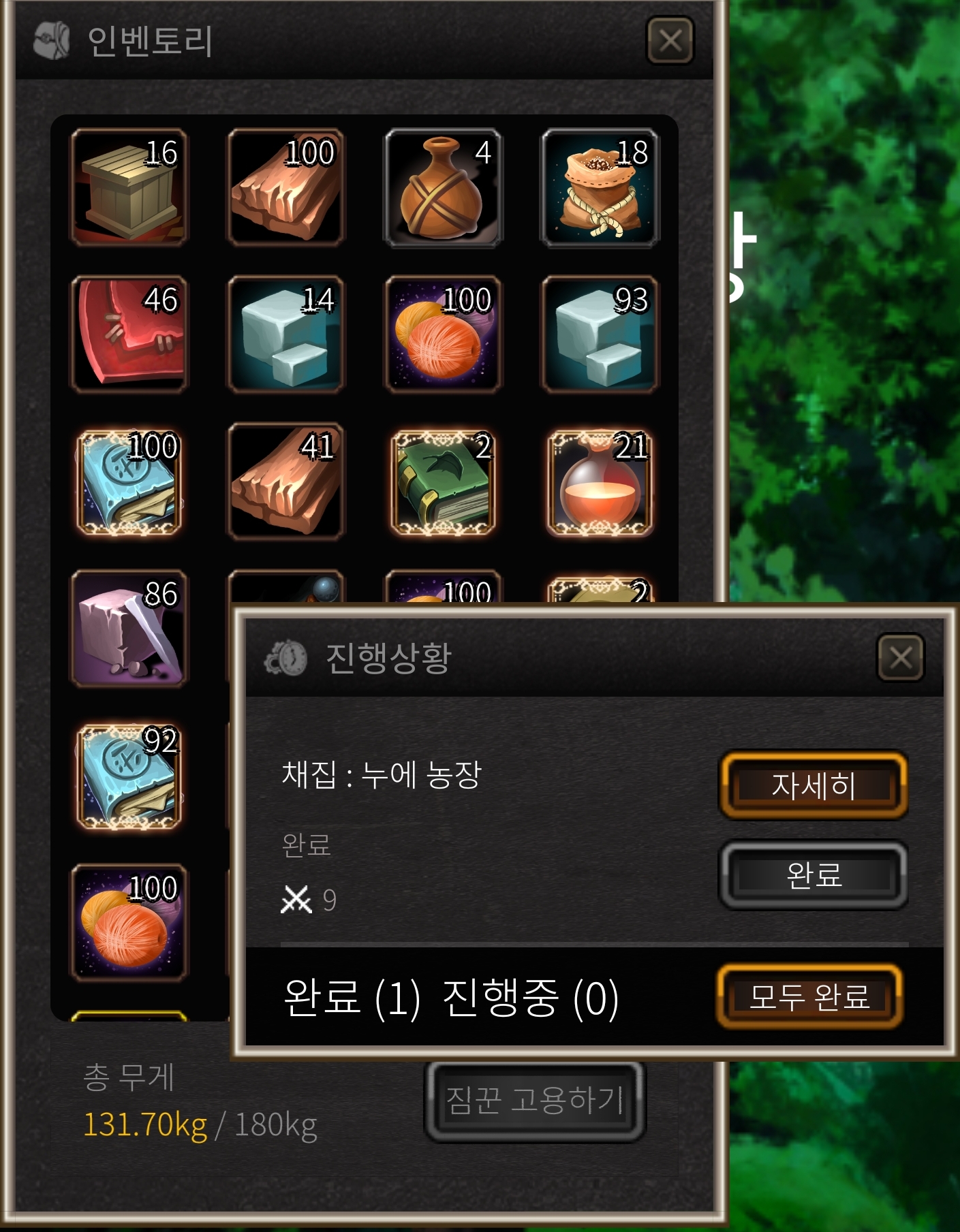The width and height of the screenshot is (960, 1232).
Task: Click the blue rune book with 92
Action: (x=129, y=776)
